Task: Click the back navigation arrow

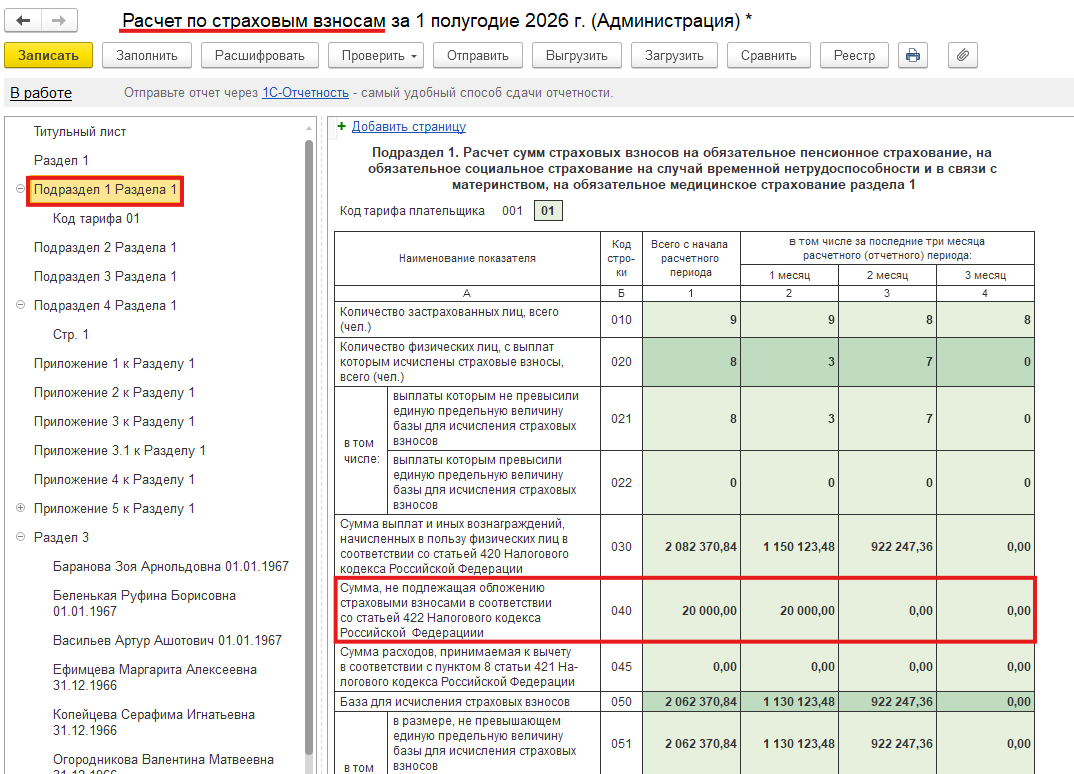Action: coord(23,21)
